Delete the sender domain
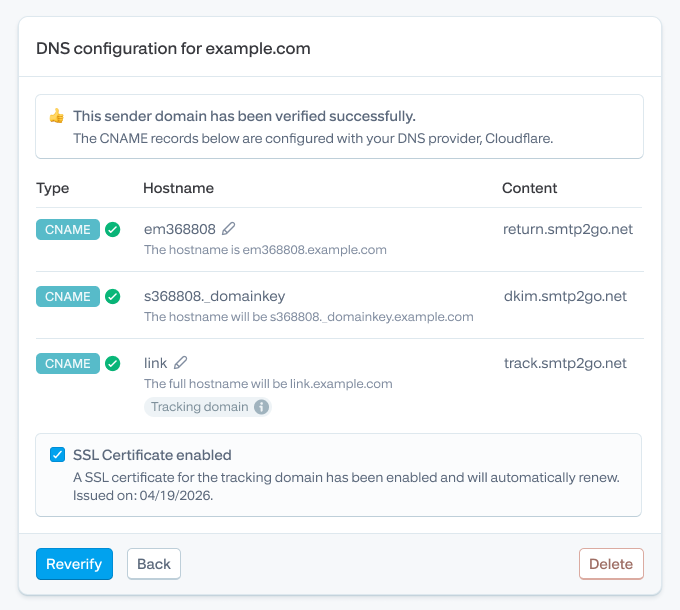Screen dimensions: 680x610 pos(611,564)
